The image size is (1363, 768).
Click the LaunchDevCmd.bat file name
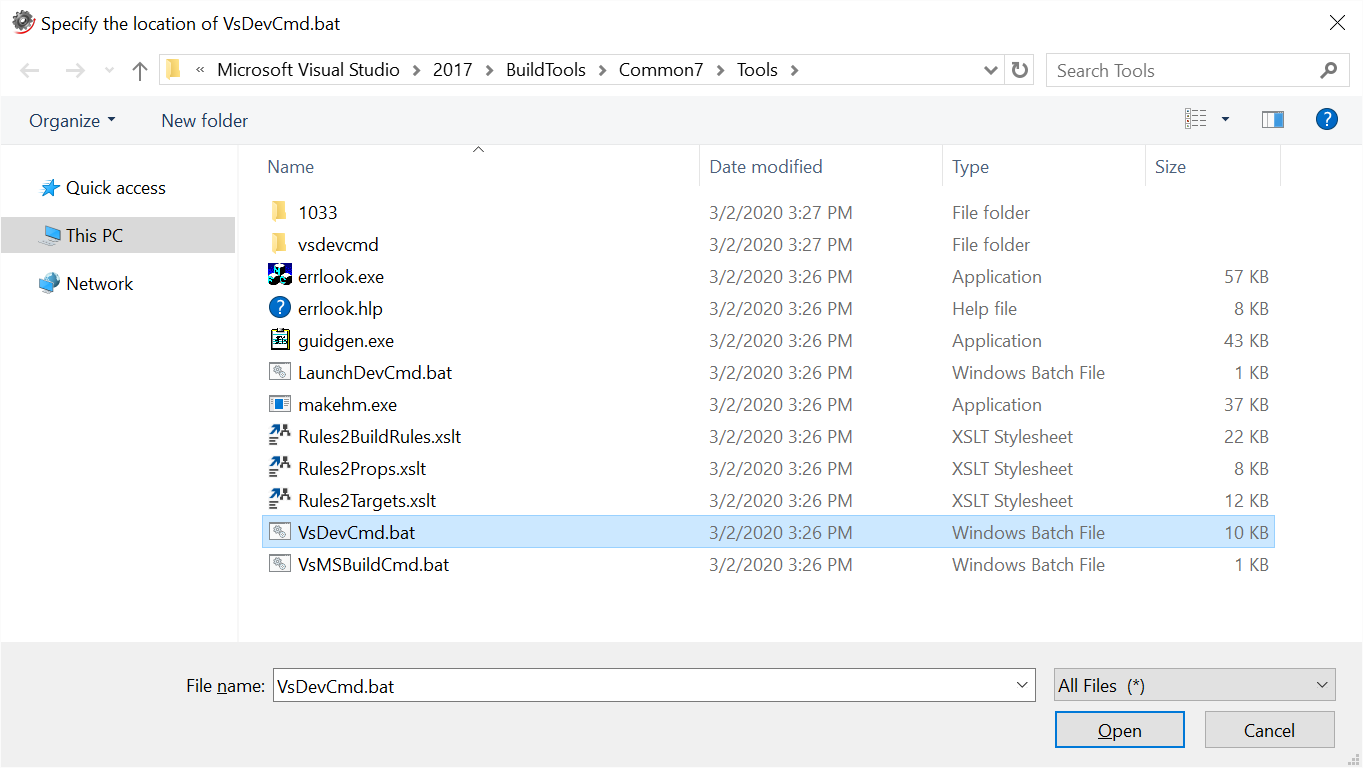(375, 372)
